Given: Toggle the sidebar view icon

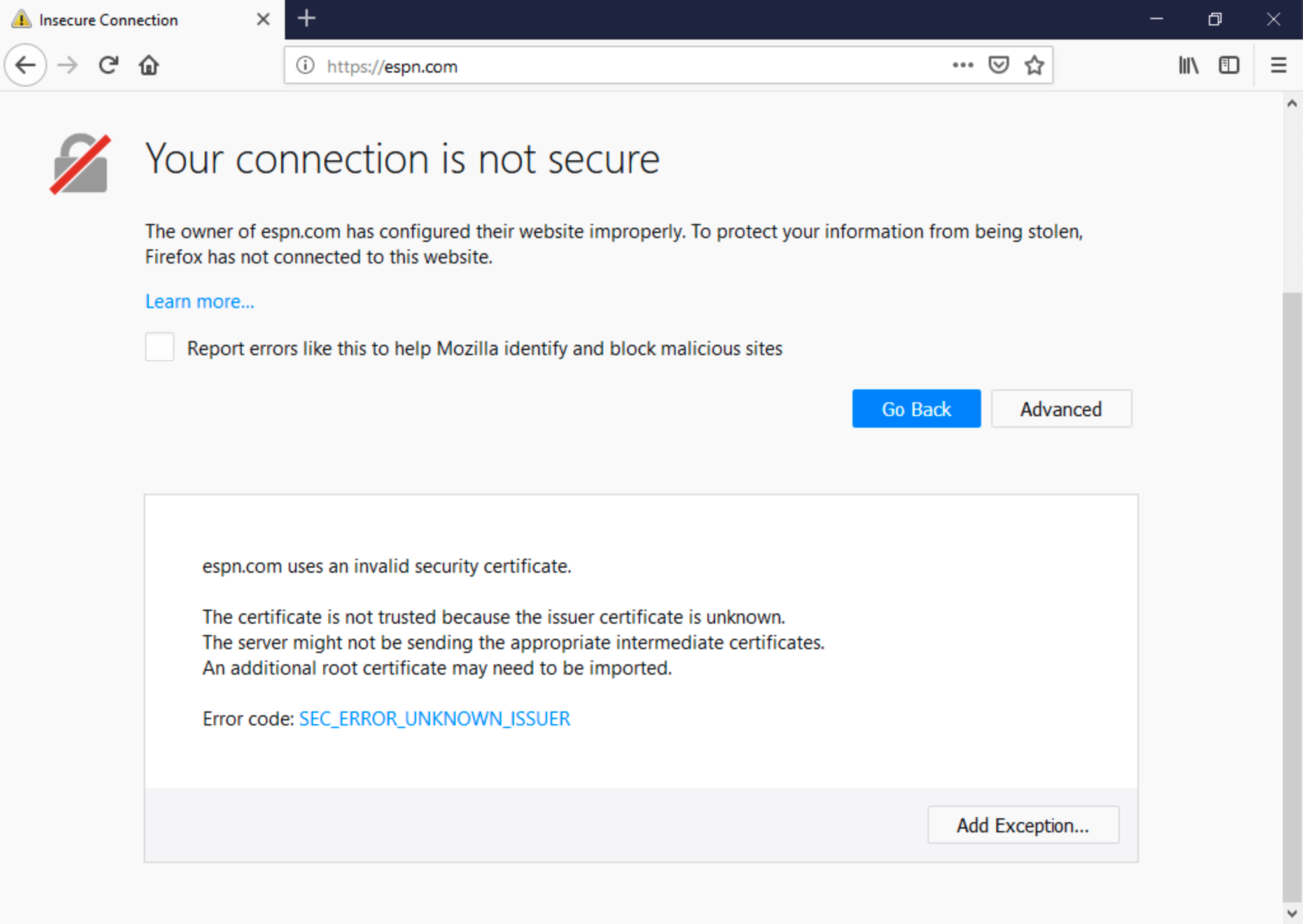Looking at the screenshot, I should pyautogui.click(x=1229, y=65).
